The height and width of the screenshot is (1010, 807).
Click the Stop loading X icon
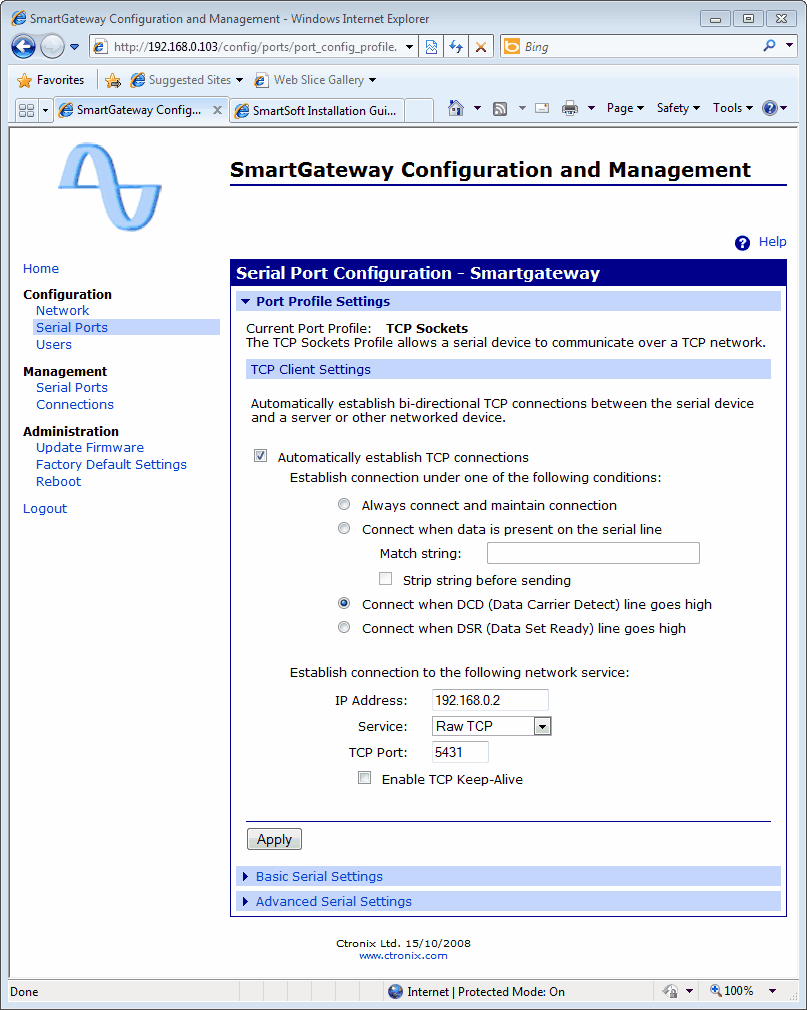coord(480,47)
